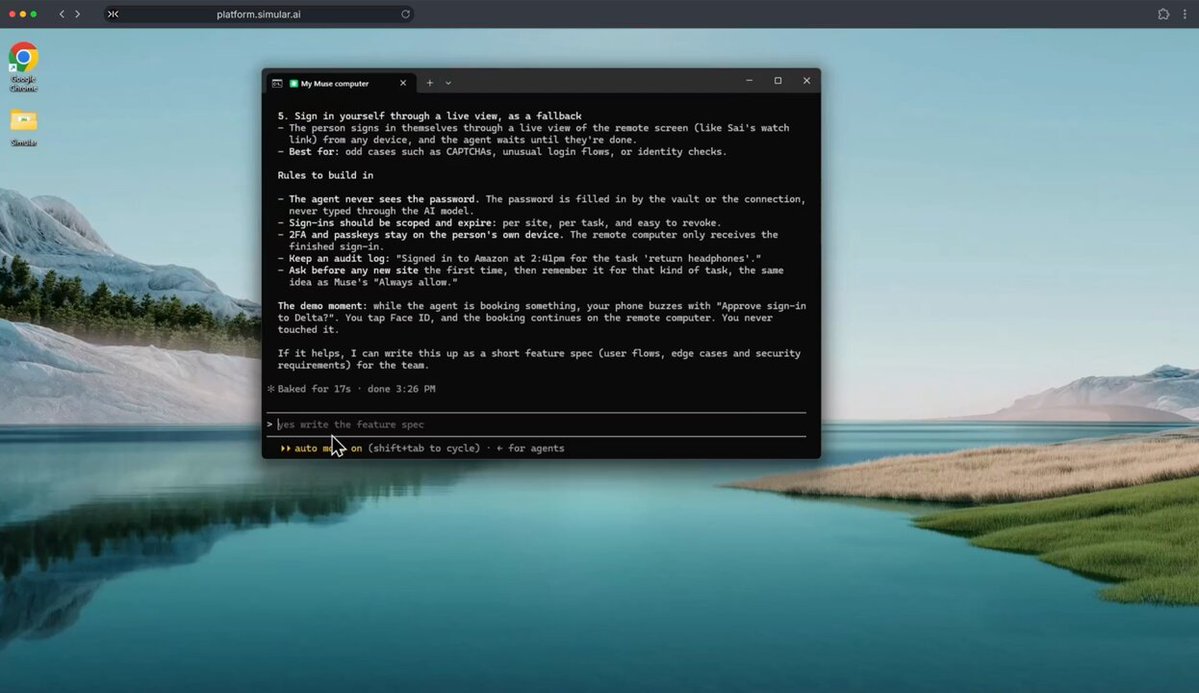Open the browser extensions puzzle icon
1199x693 pixels.
coord(1163,14)
